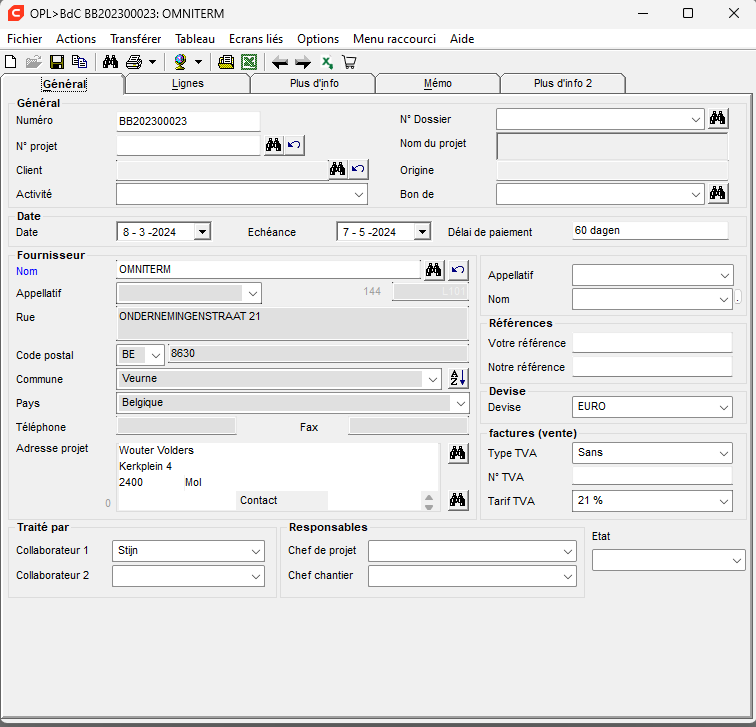Click the copy document toolbar icon

(80, 62)
